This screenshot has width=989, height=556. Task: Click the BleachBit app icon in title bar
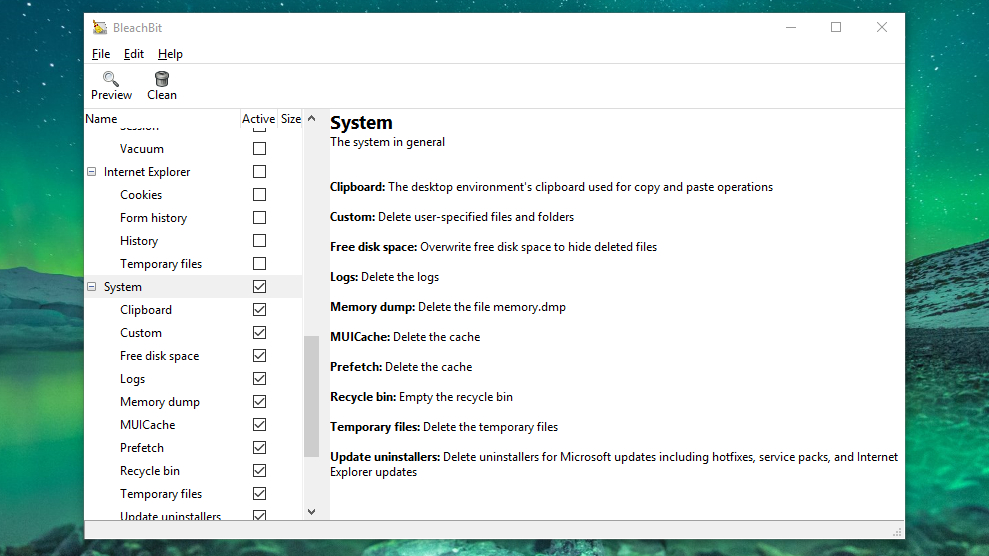click(x=100, y=27)
